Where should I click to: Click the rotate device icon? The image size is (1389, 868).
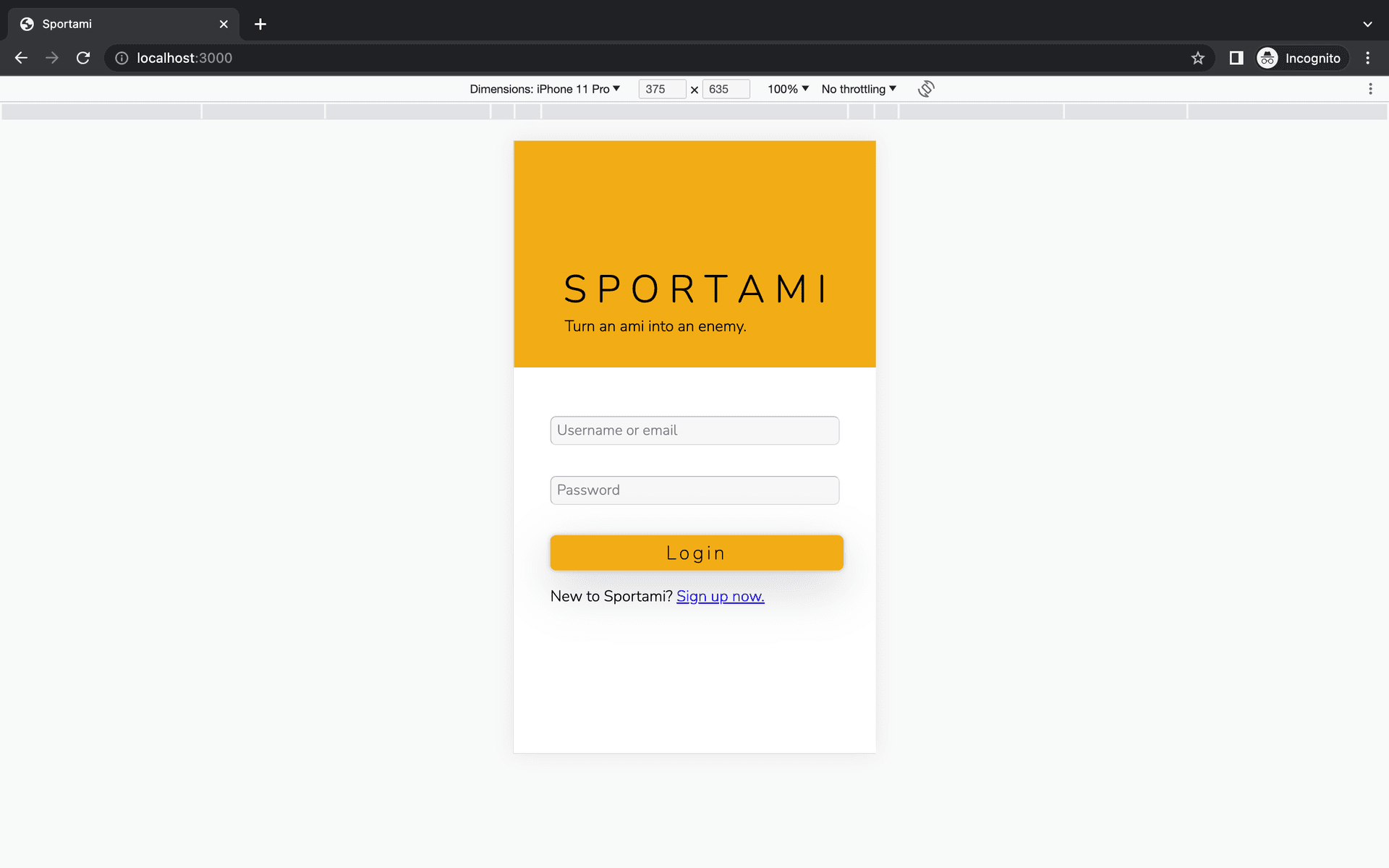pyautogui.click(x=926, y=89)
